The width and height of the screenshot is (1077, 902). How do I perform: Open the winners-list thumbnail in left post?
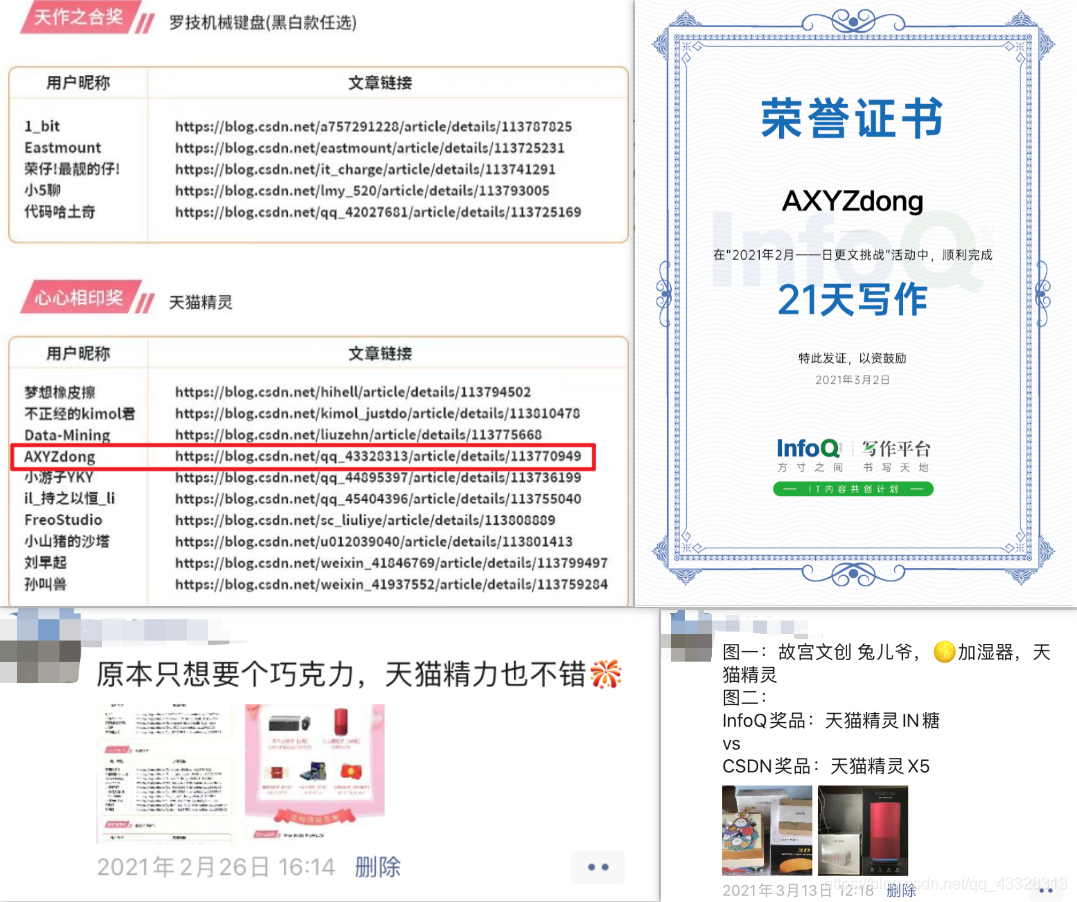pyautogui.click(x=164, y=774)
